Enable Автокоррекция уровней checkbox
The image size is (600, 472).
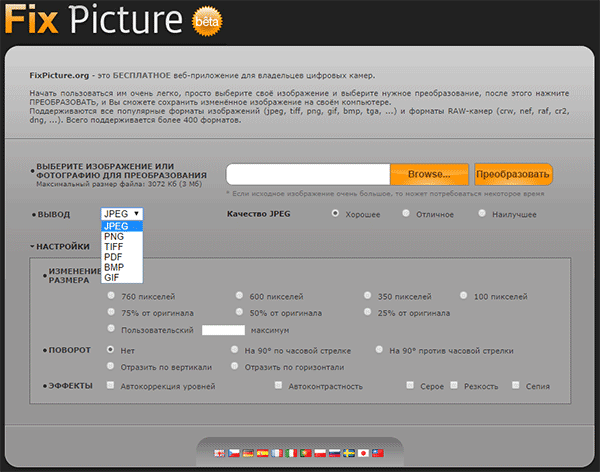click(x=111, y=385)
